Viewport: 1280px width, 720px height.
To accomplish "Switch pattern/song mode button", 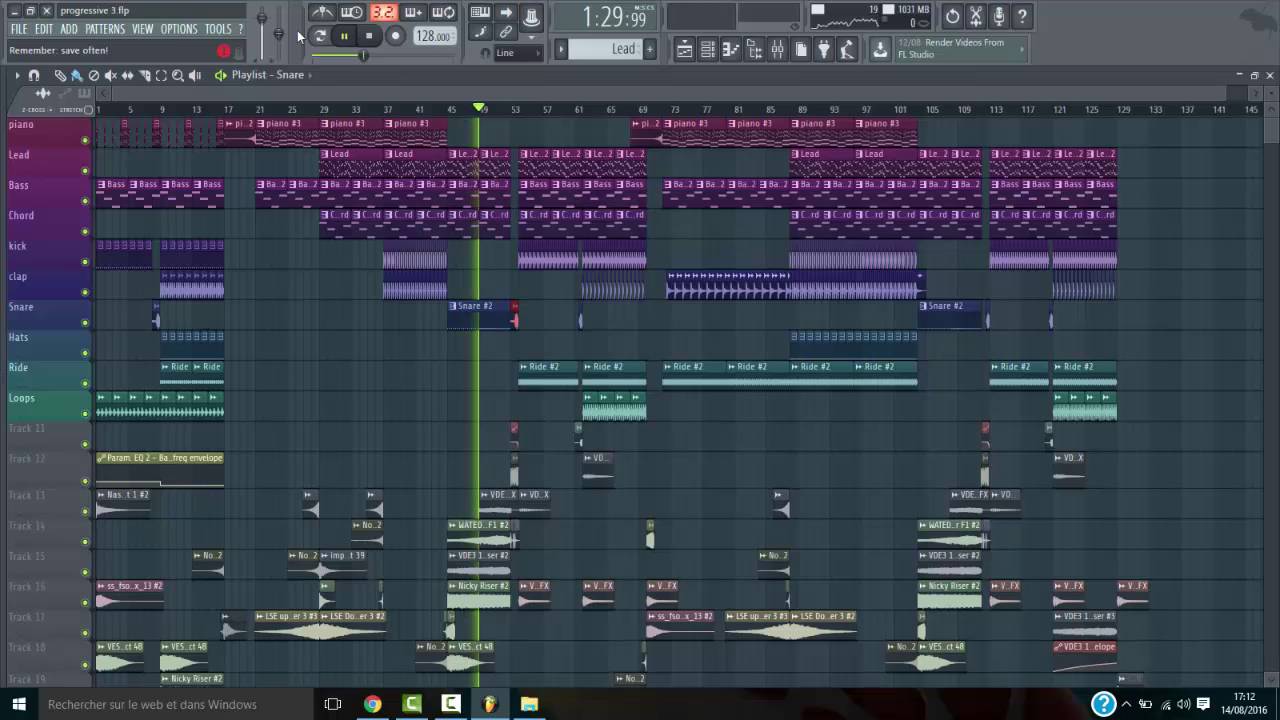I will (320, 36).
